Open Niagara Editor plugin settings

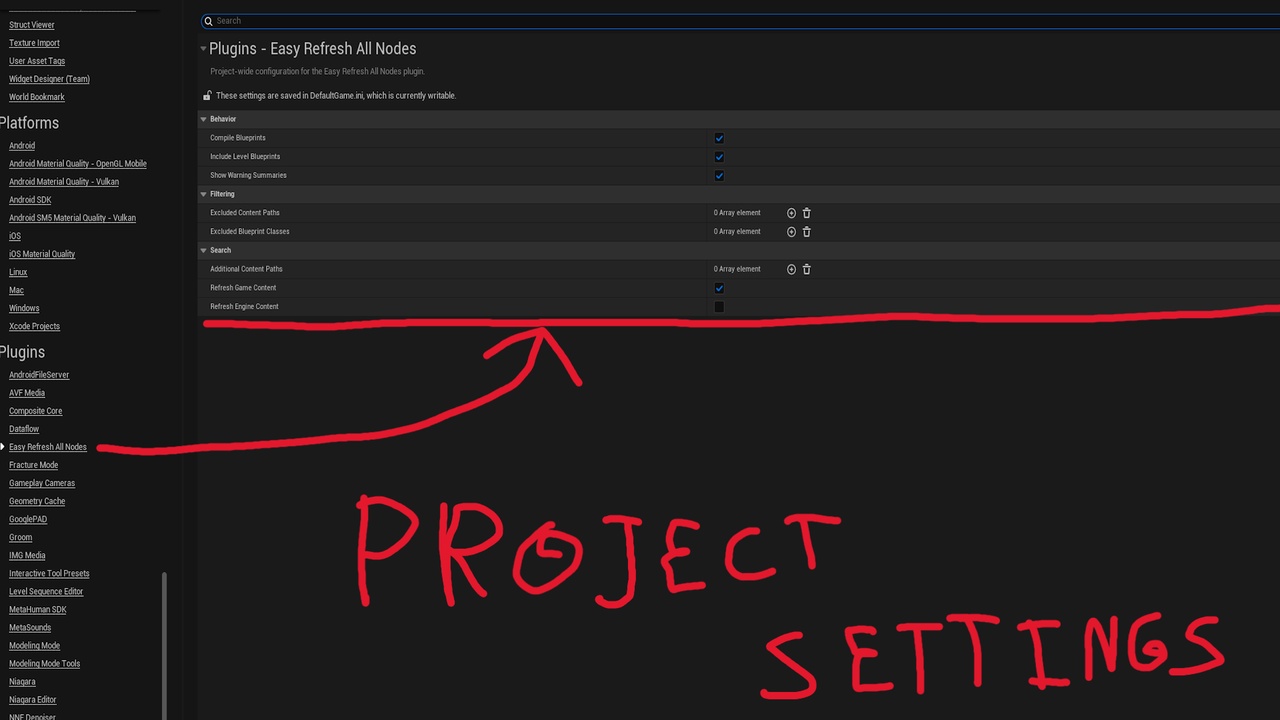tap(32, 700)
